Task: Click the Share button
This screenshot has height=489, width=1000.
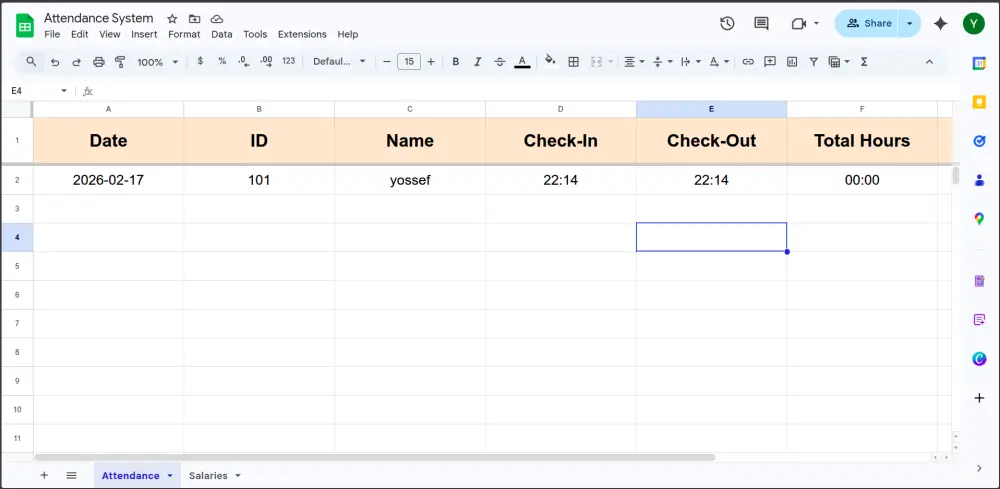Action: click(x=869, y=24)
